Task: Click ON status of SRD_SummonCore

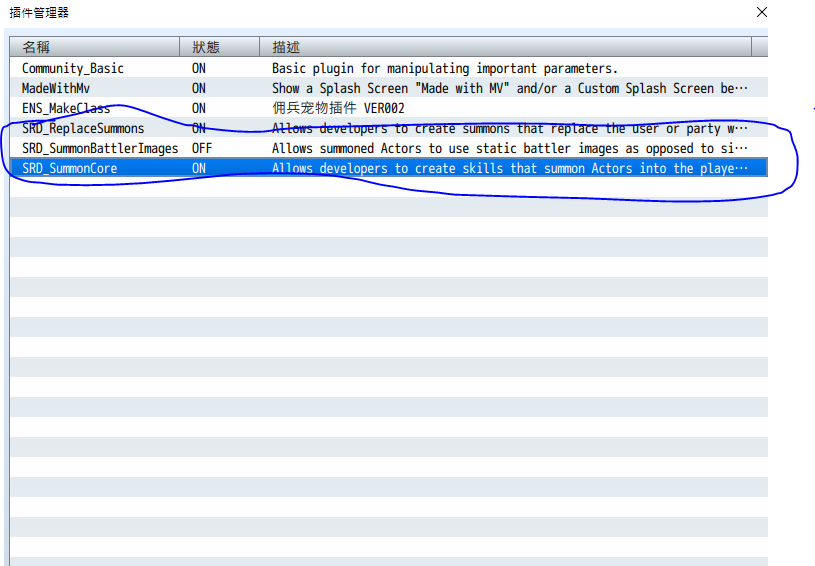Action: [199, 168]
